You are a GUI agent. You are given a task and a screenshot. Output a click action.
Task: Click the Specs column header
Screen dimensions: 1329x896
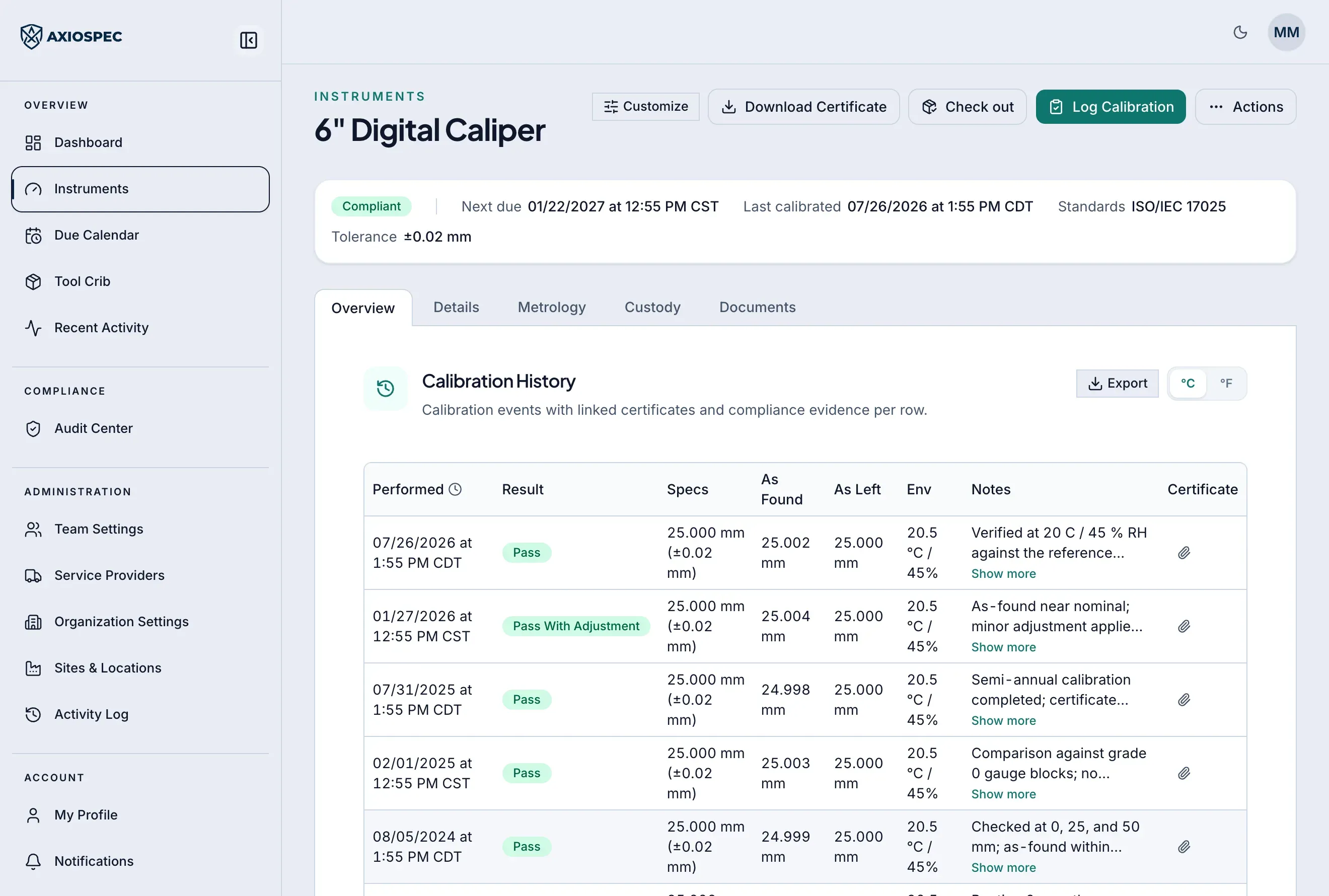pyautogui.click(x=687, y=489)
